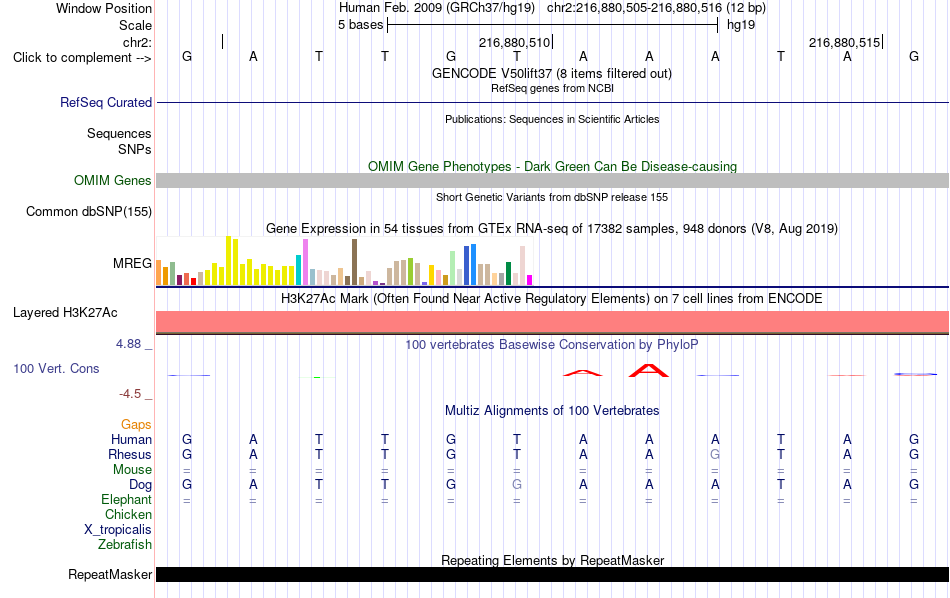Click the 4.88 PhyloP upper scale value
The image size is (950, 598).
pos(128,344)
